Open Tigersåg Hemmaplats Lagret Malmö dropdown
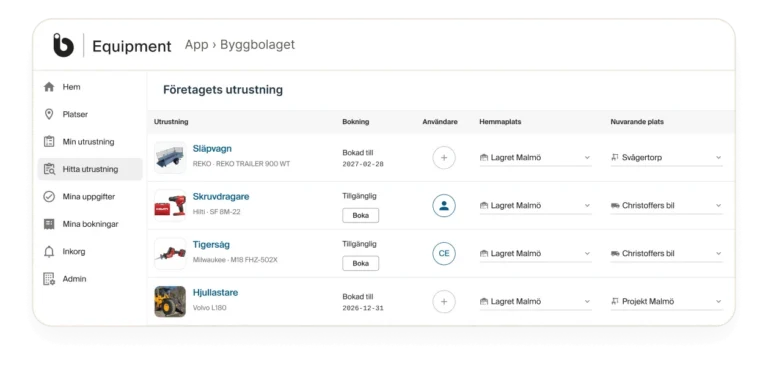The height and width of the screenshot is (373, 768). 535,254
